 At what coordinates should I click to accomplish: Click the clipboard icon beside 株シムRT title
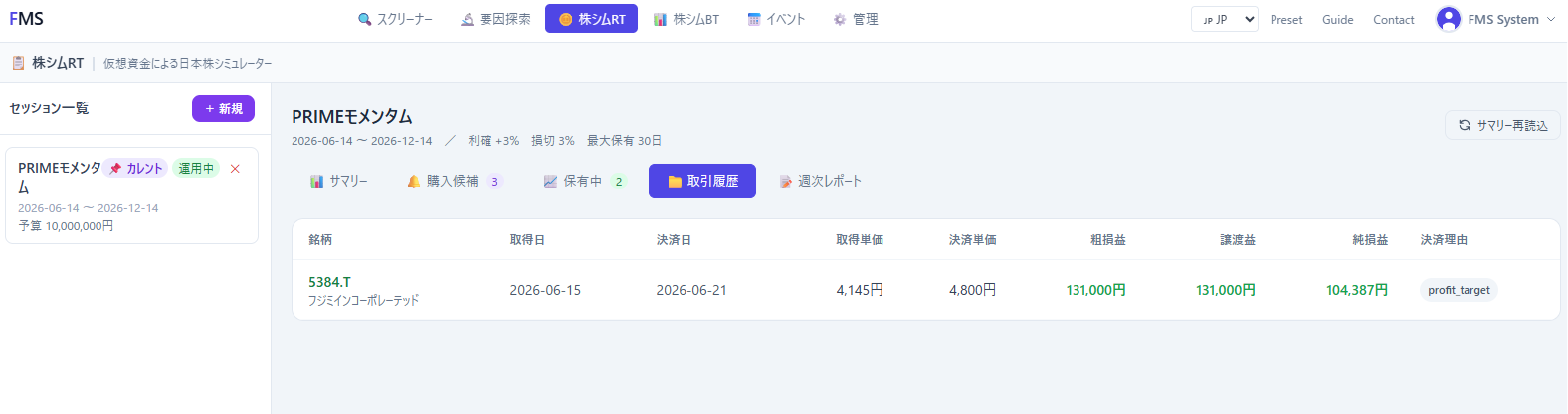pos(18,63)
